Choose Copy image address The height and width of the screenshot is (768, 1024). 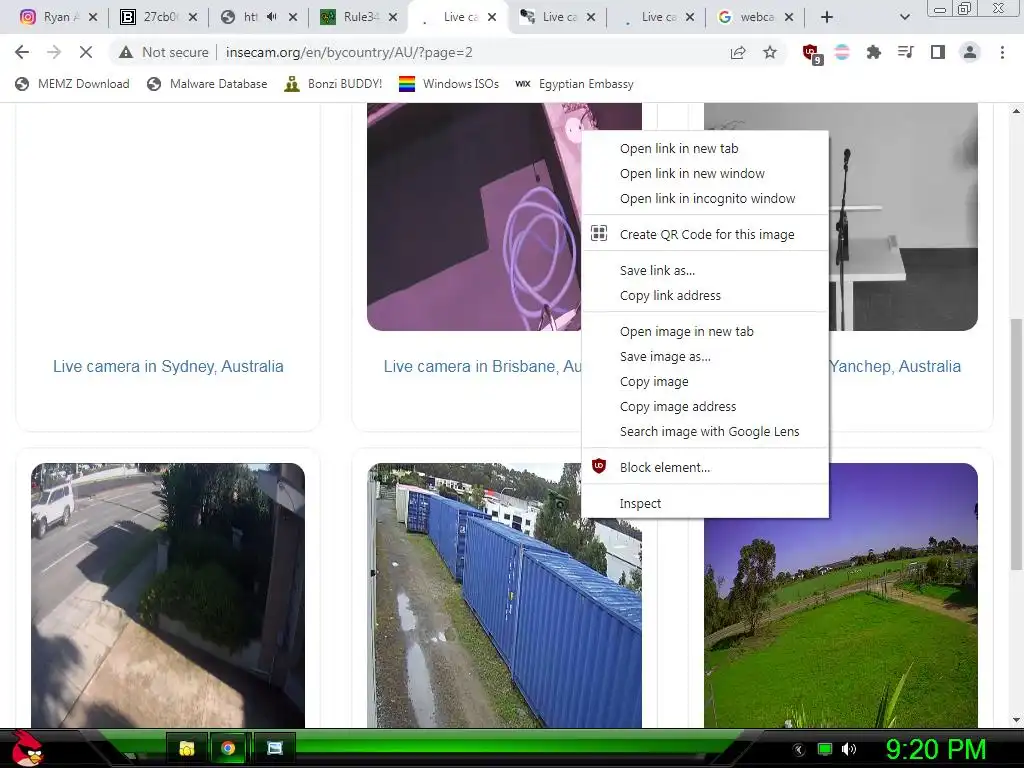tap(705, 406)
